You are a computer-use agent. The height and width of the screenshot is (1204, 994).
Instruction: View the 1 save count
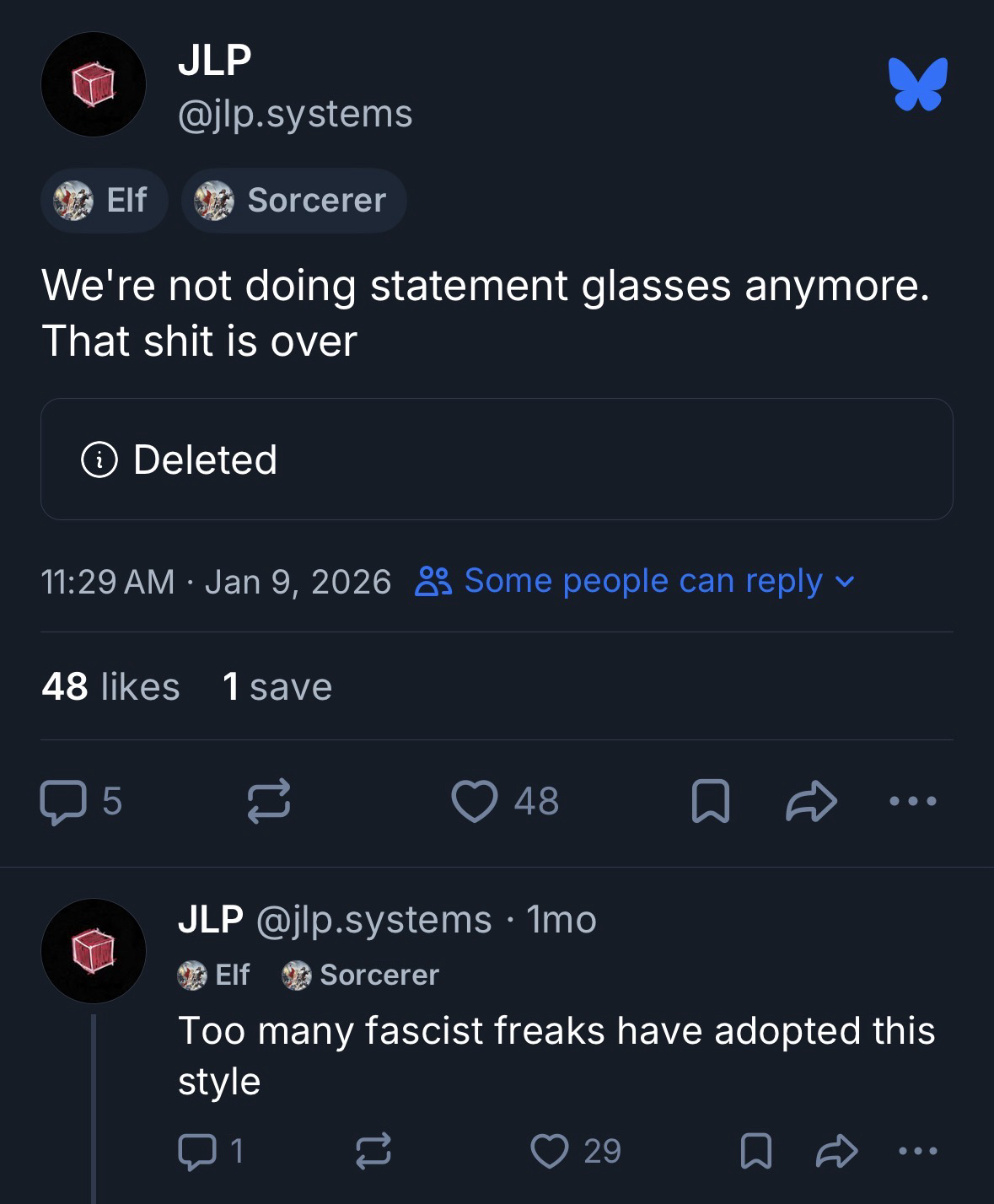[x=277, y=686]
